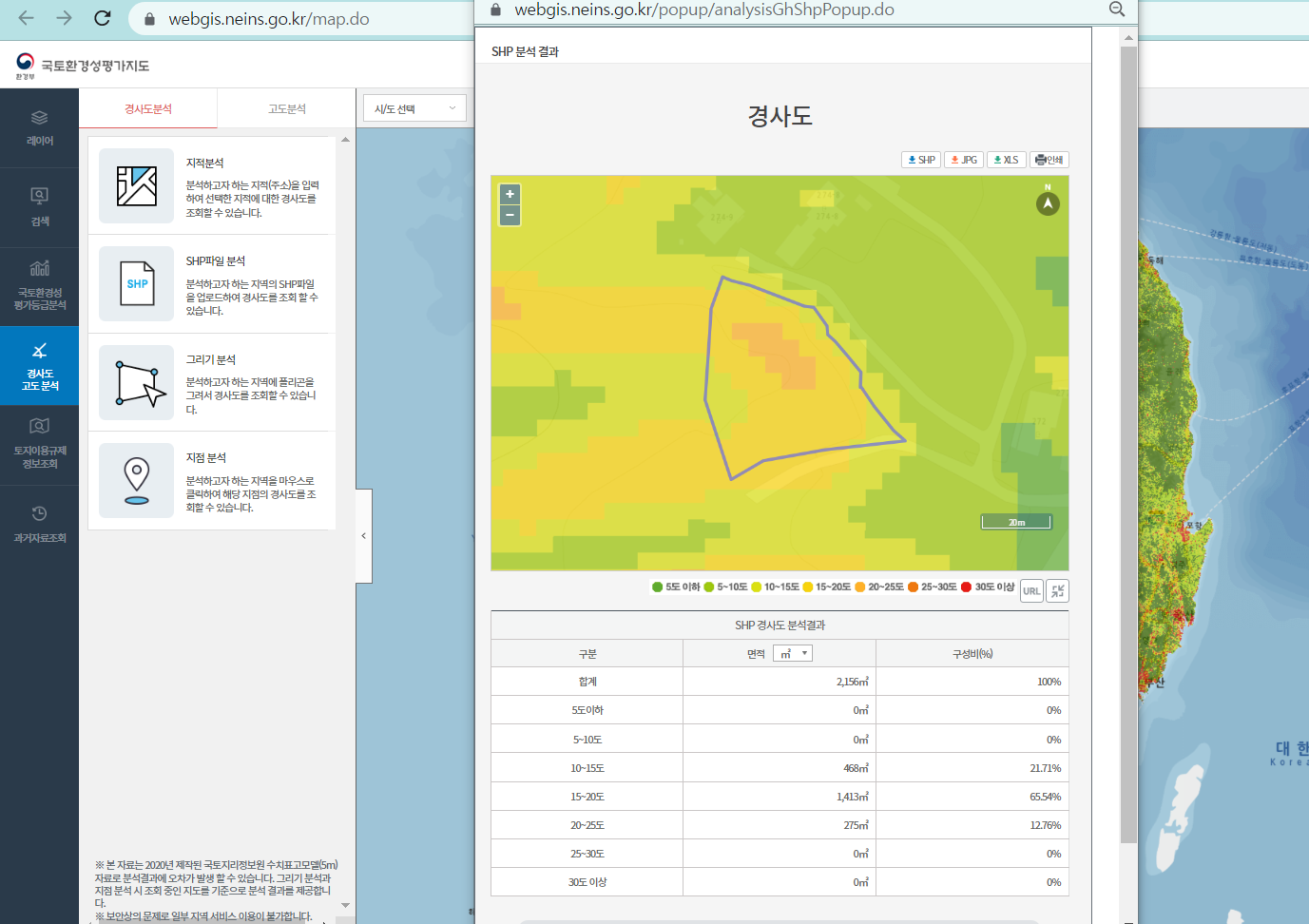1309x924 pixels.
Task: Click the 20m scale bar on map
Action: [1016, 522]
